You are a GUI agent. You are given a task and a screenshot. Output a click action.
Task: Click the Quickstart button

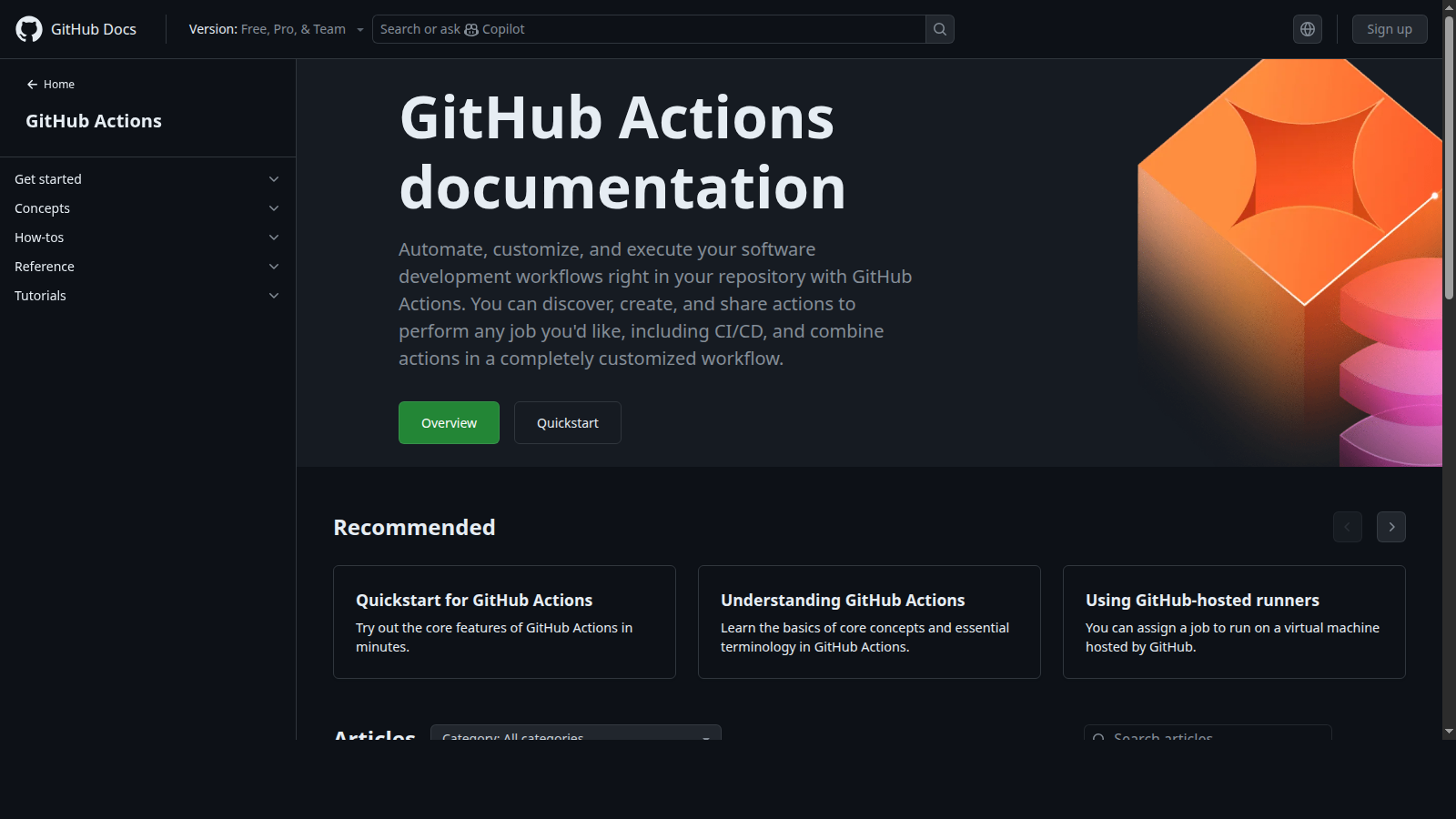tap(568, 423)
